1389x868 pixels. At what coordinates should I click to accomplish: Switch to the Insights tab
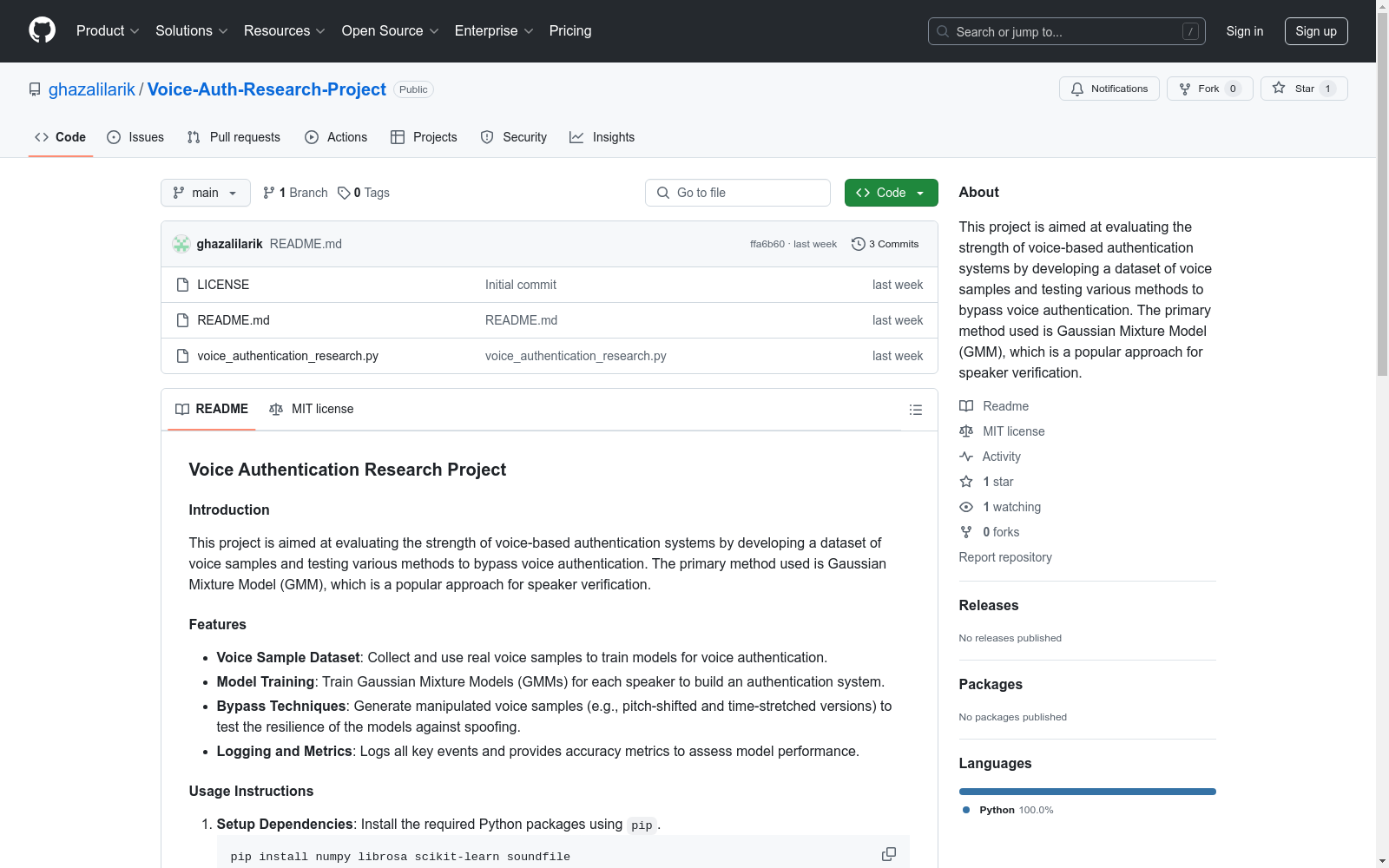tap(602, 137)
